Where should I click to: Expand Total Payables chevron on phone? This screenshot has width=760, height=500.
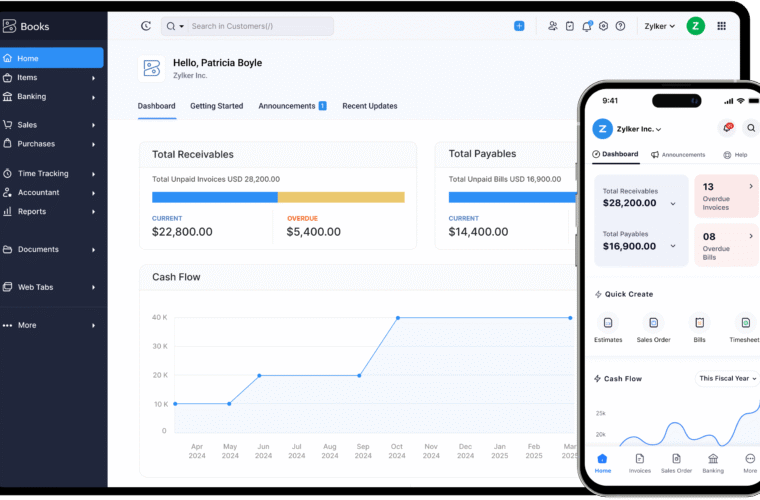coord(673,246)
